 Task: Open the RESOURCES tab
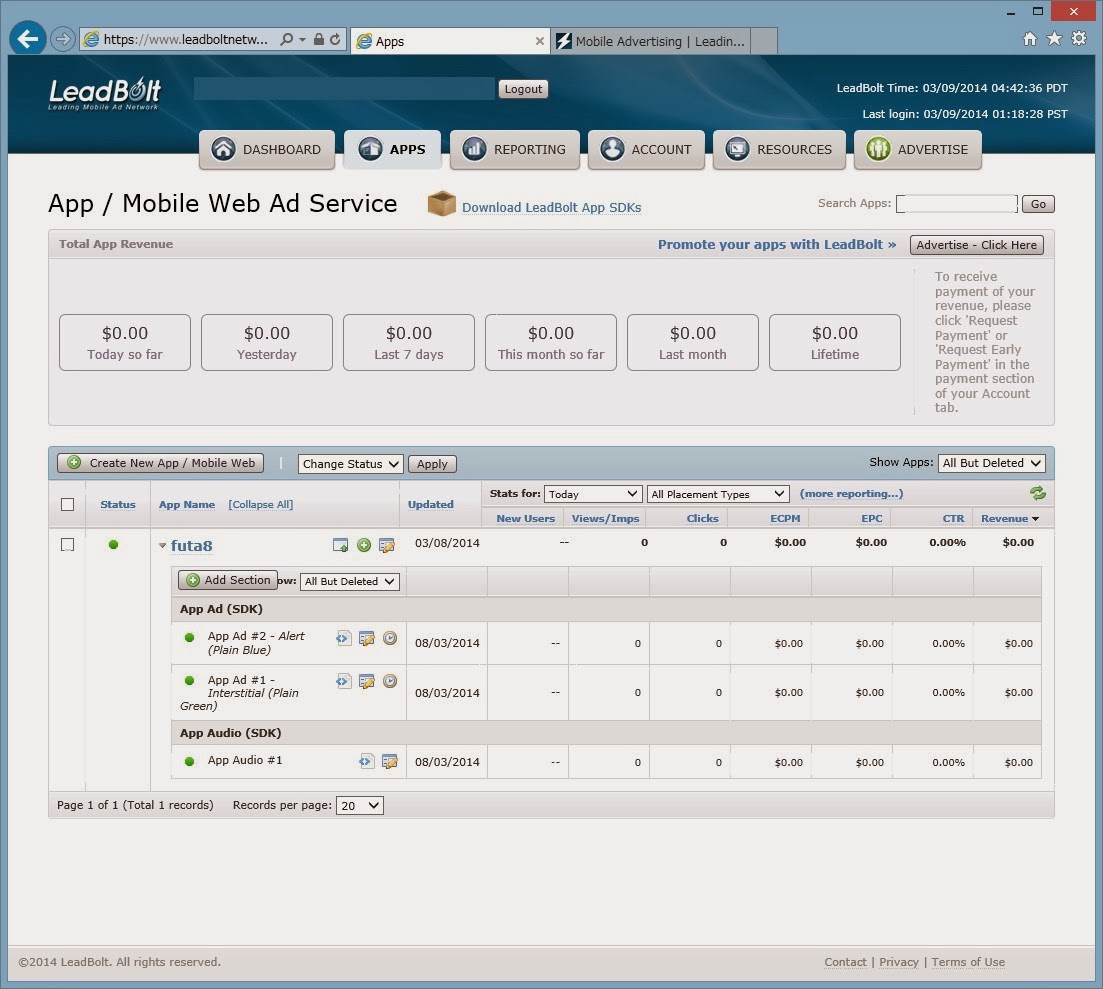click(x=779, y=149)
